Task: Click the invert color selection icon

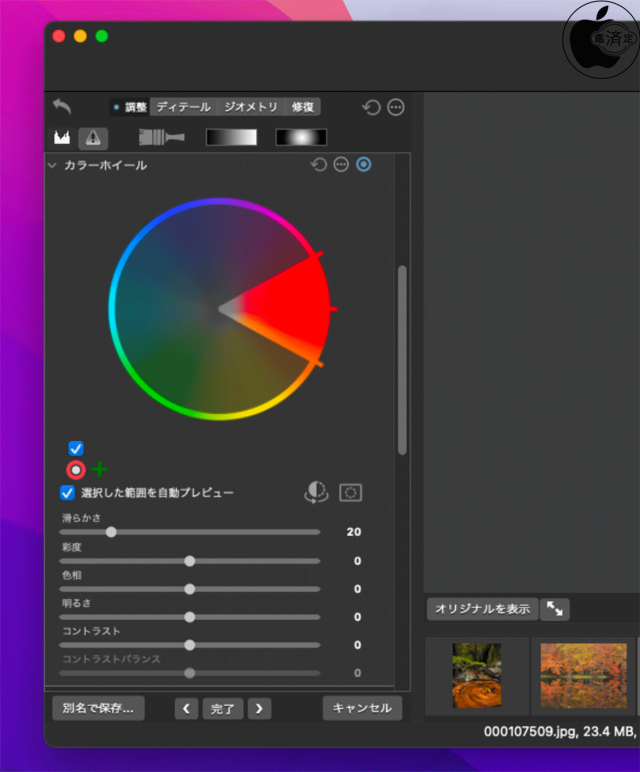Action: coord(316,492)
